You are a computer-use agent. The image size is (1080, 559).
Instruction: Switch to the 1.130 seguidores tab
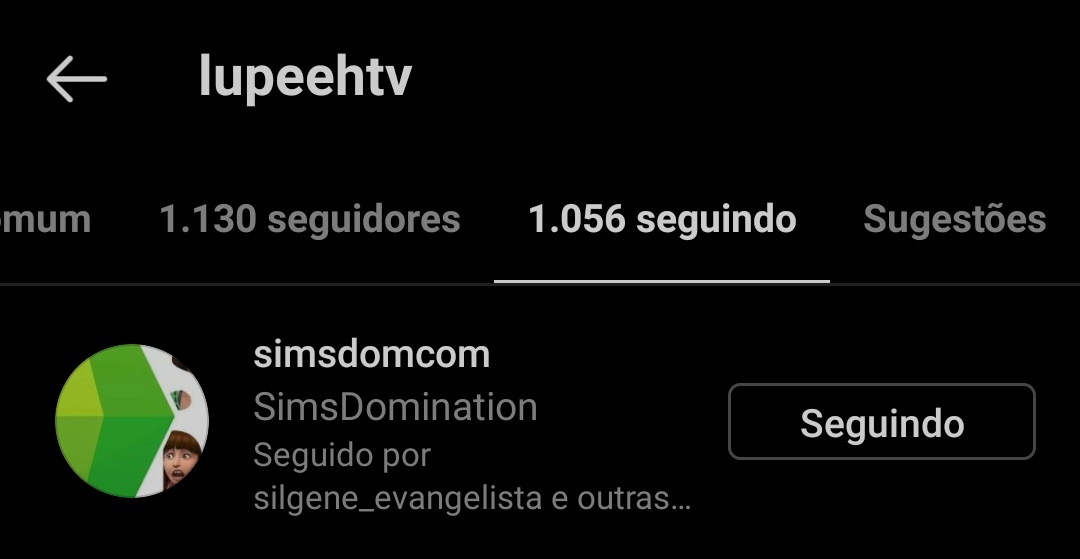tap(309, 219)
